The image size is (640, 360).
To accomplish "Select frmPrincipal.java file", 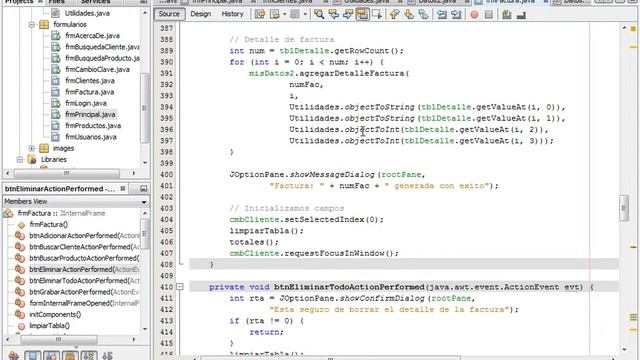I will (90, 114).
